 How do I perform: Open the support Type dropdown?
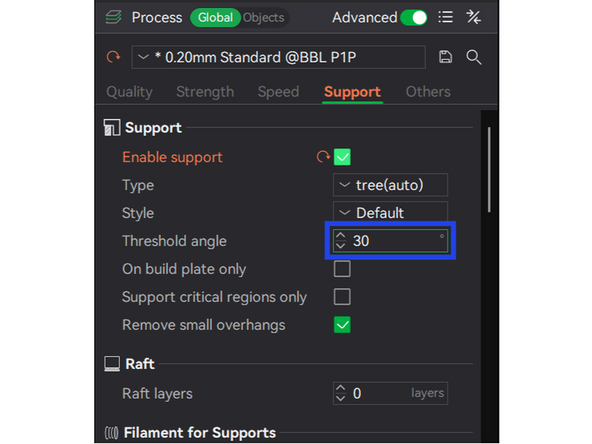390,185
